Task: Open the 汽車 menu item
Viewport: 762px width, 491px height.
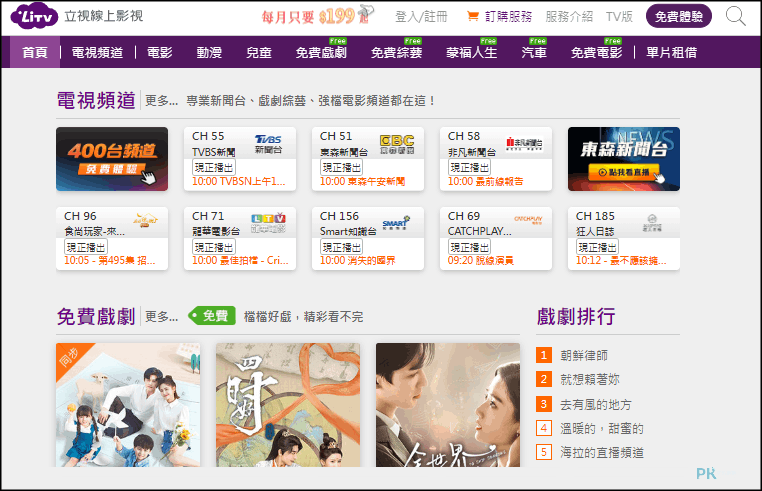Action: (534, 52)
